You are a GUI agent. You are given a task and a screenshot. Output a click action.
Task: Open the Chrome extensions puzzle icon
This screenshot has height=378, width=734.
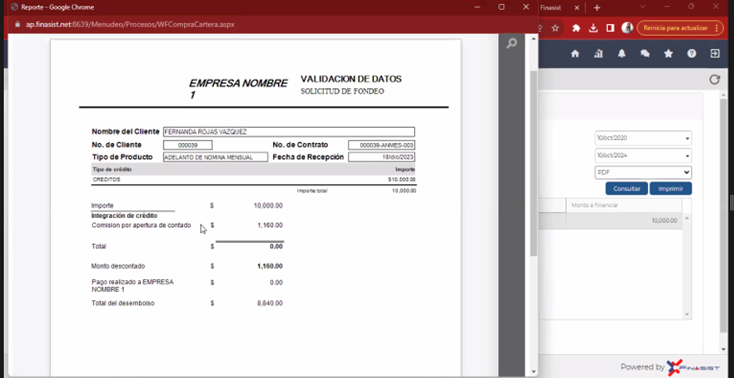[576, 28]
